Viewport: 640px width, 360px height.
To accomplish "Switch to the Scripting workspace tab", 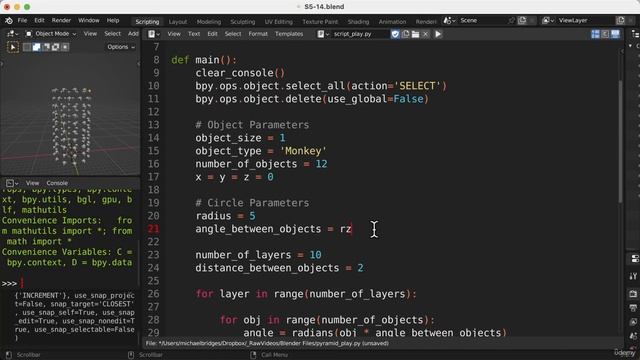I will 147,22.
